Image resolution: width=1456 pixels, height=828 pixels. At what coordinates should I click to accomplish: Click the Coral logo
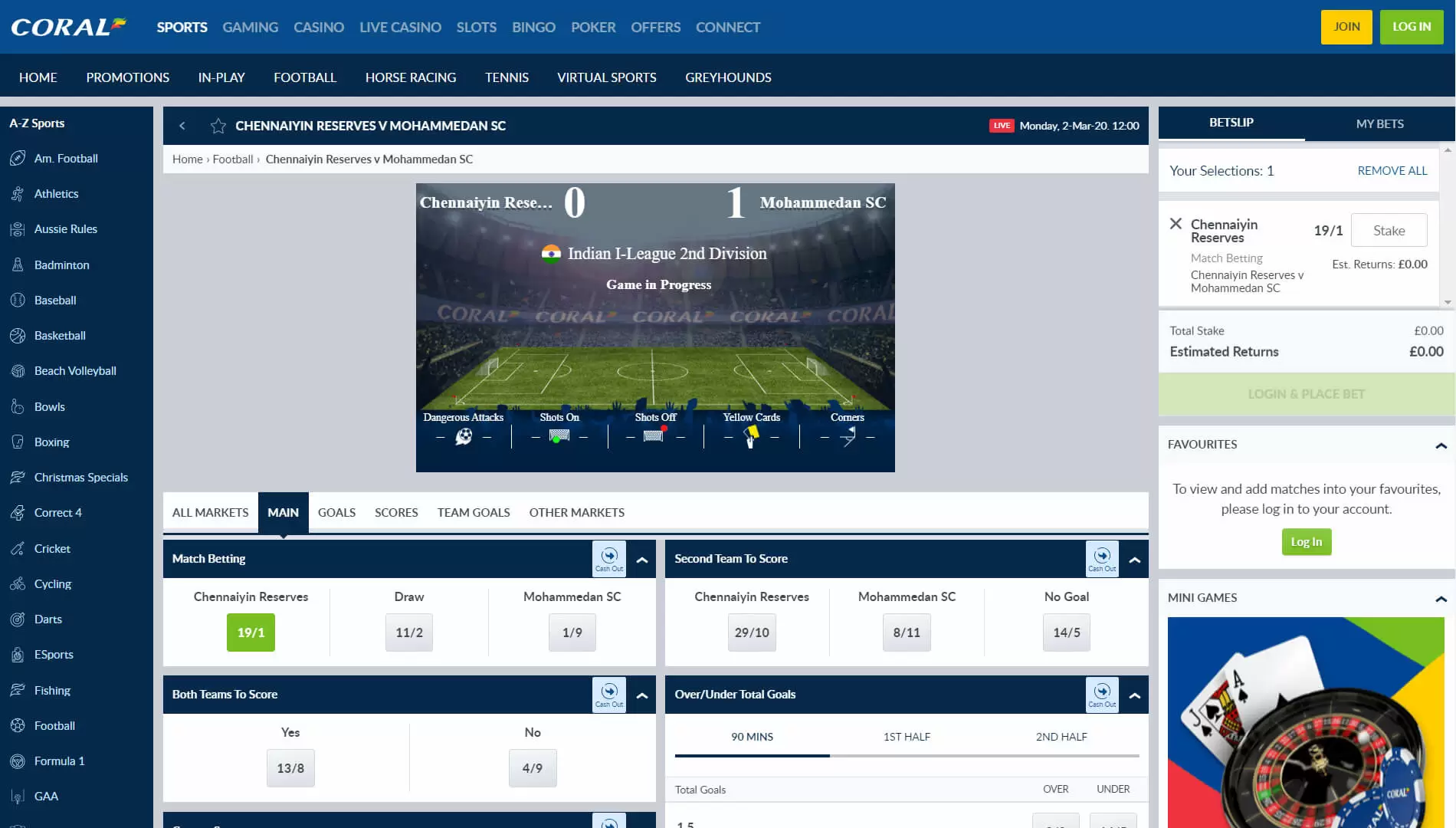[x=68, y=27]
